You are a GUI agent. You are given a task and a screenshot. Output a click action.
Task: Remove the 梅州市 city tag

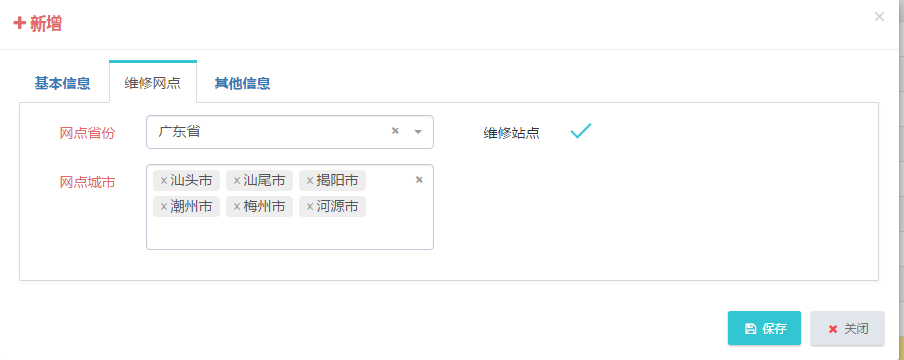coord(236,207)
